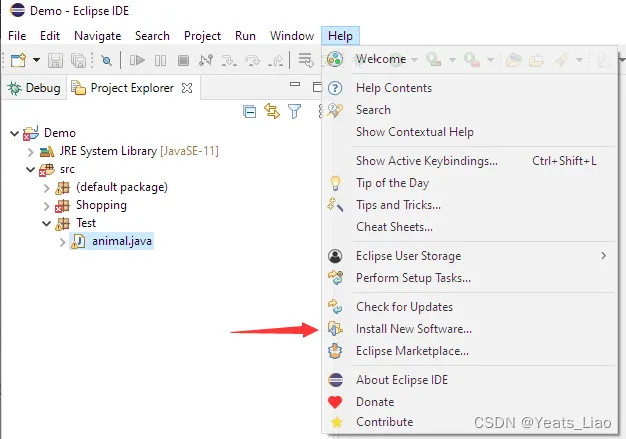Open the Navigate menu
Screen dimensions: 626x439
pyautogui.click(x=98, y=36)
